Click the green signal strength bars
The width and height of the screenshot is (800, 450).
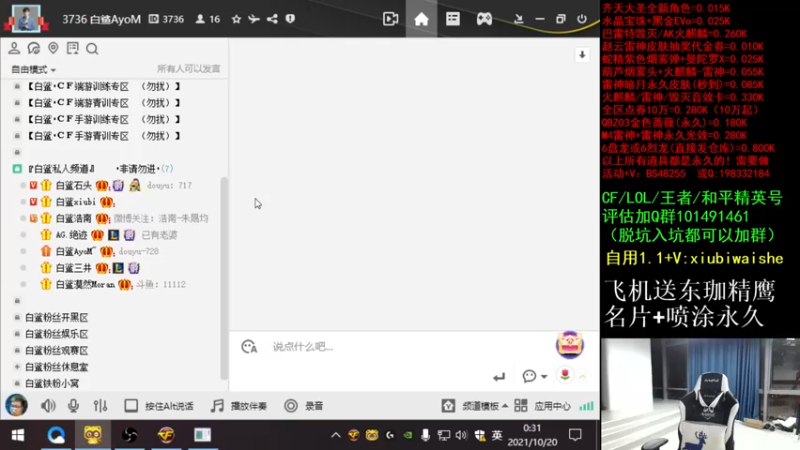point(586,406)
